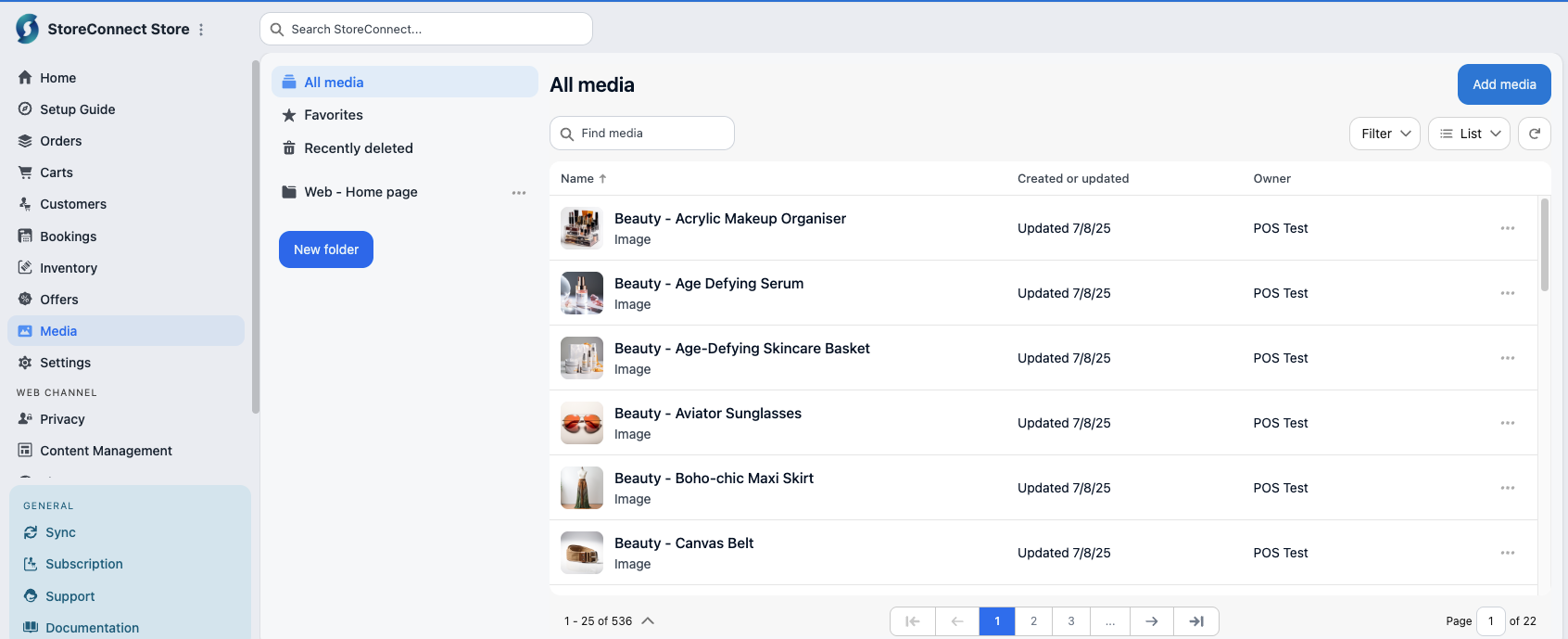Click the Media picture icon

pyautogui.click(x=25, y=331)
